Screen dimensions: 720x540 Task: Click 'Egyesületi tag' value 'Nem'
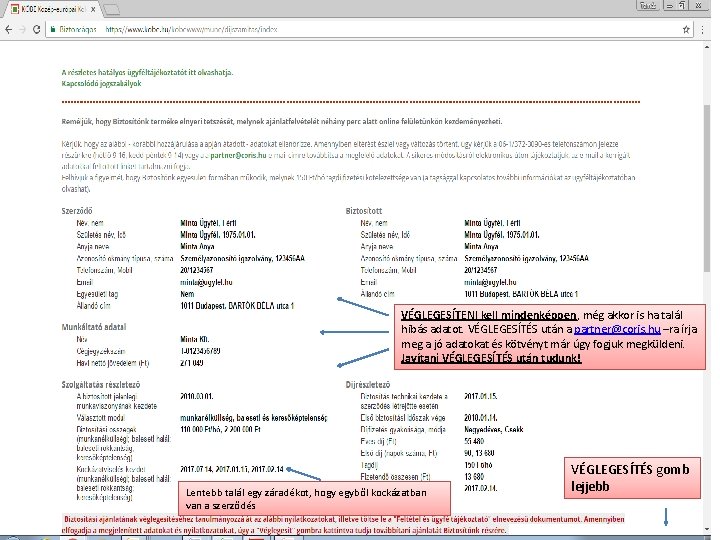coord(187,294)
